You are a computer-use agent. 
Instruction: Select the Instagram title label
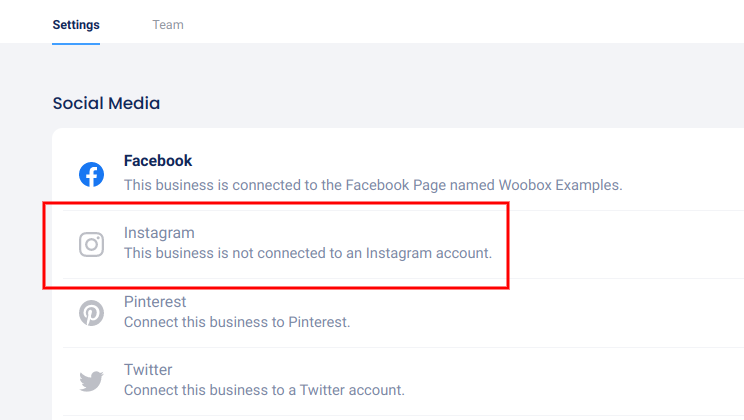coord(159,233)
